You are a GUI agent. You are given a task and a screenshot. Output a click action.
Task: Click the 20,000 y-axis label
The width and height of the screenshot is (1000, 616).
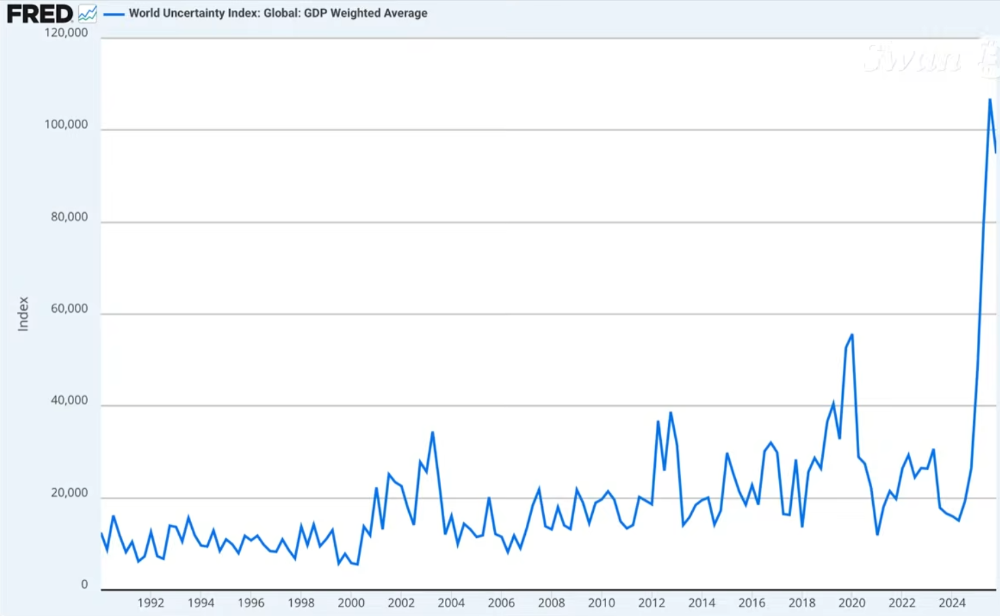pos(70,494)
